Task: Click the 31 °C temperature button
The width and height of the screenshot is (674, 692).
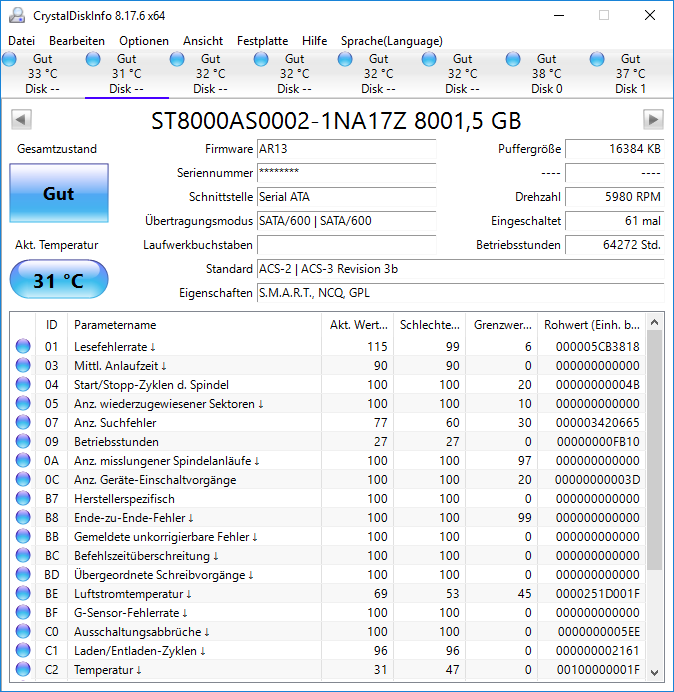Action: [x=59, y=280]
